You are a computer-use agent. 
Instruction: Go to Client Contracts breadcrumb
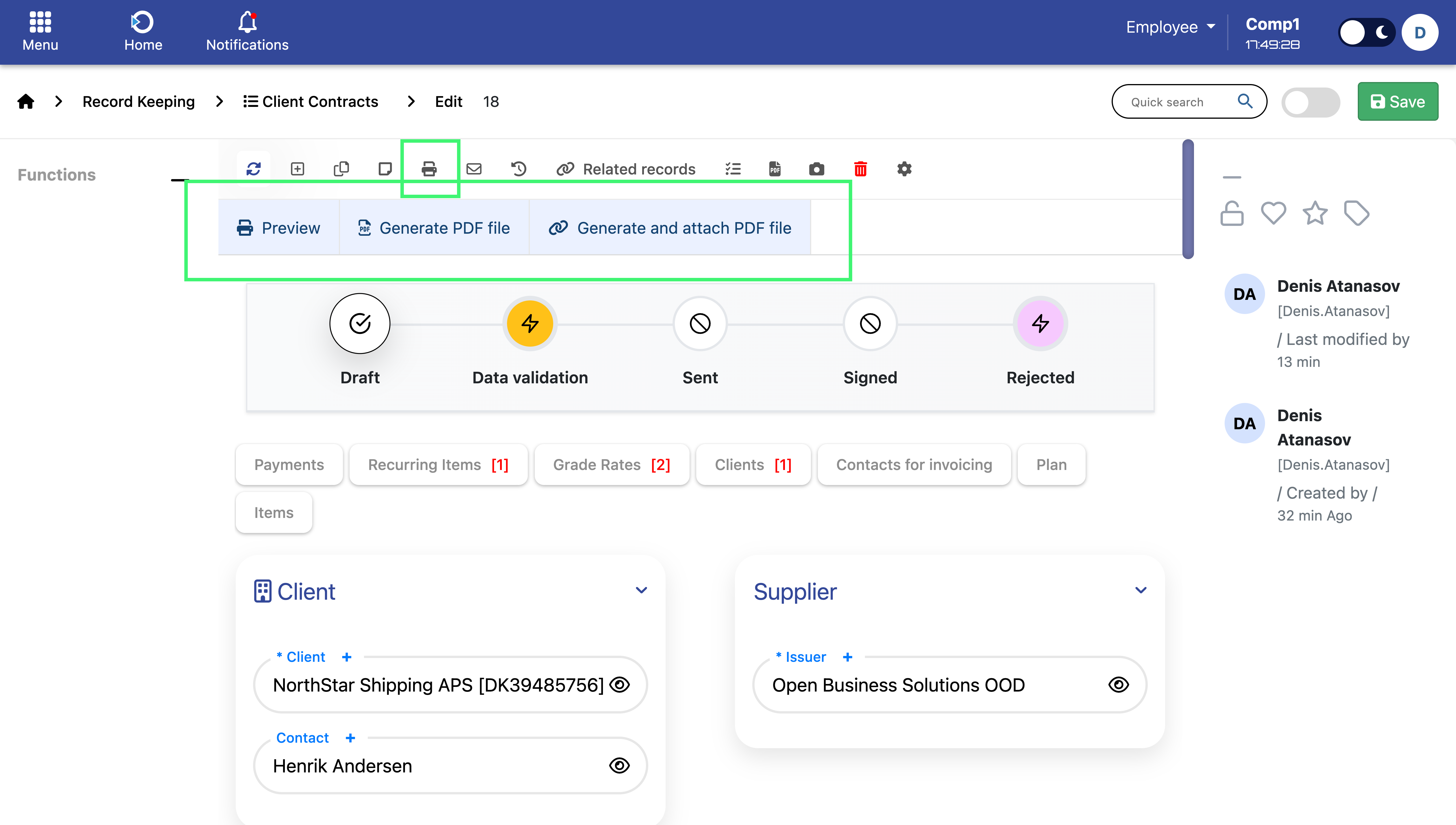[311, 101]
